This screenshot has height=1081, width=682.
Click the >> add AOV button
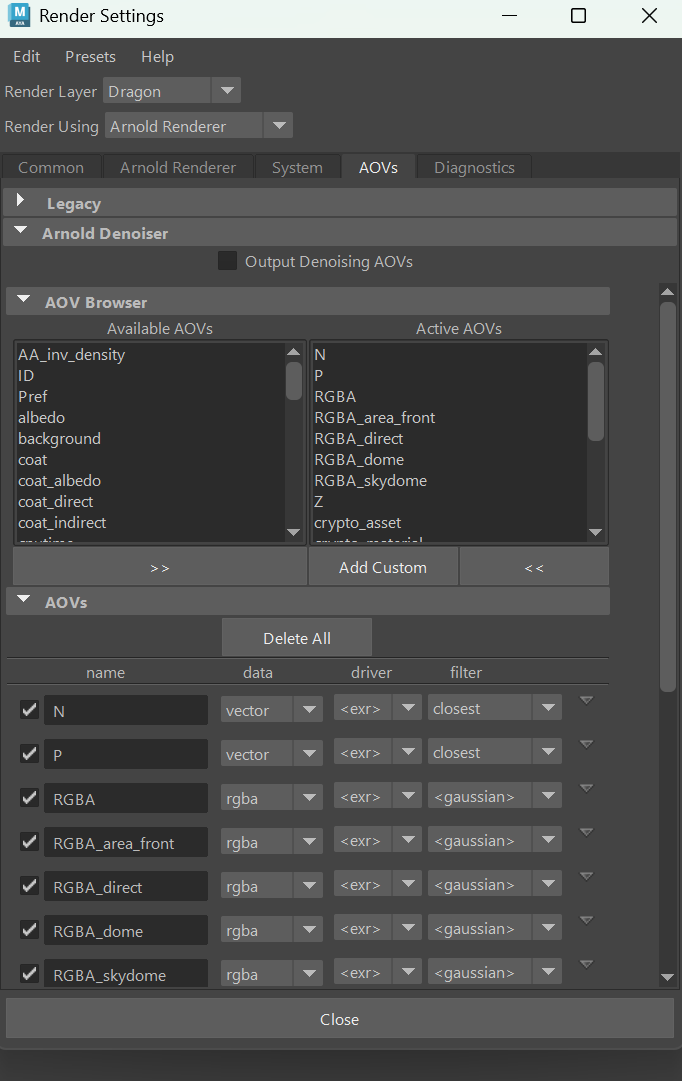tap(160, 567)
